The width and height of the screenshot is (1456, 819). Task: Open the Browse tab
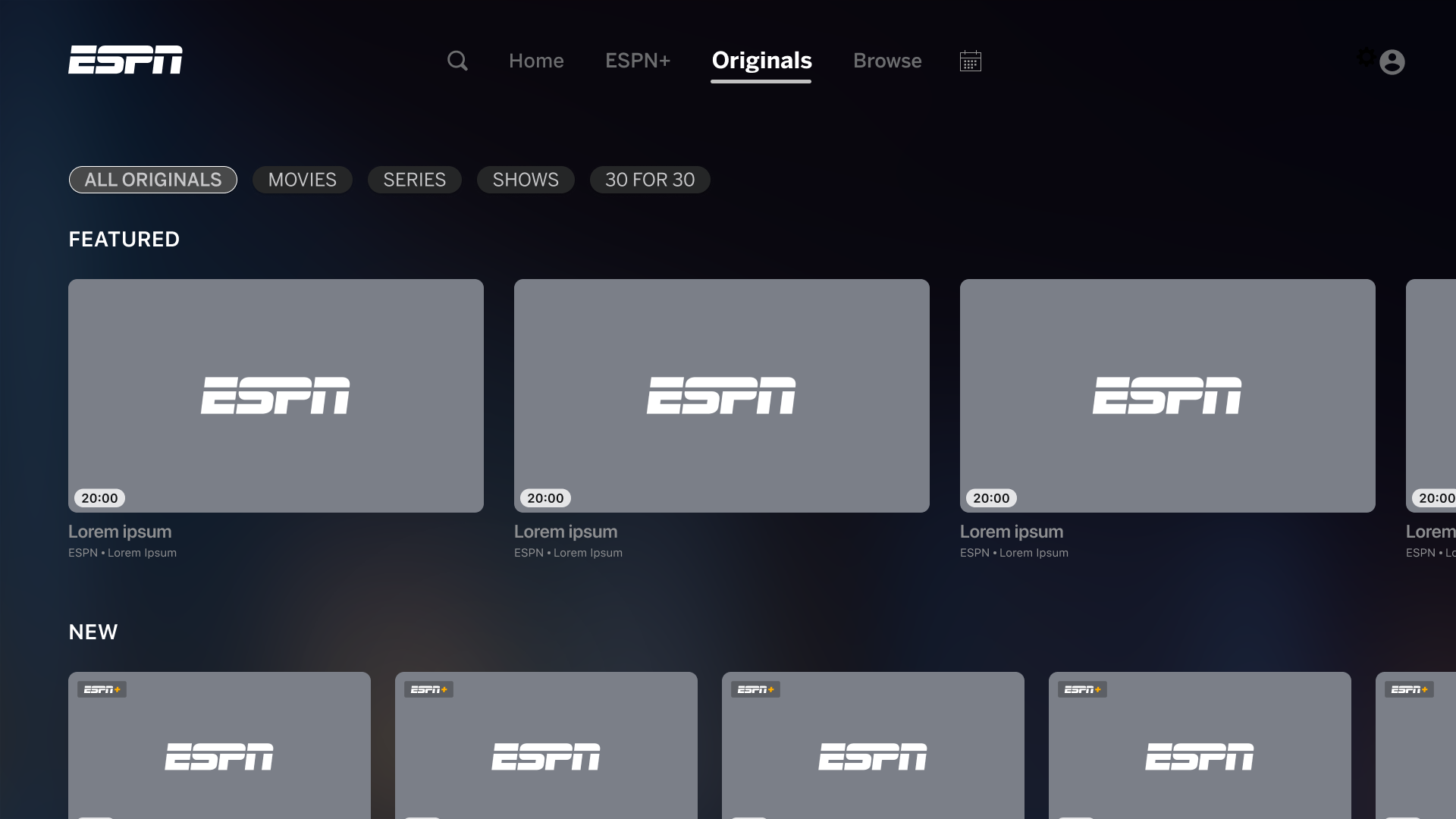(x=887, y=61)
